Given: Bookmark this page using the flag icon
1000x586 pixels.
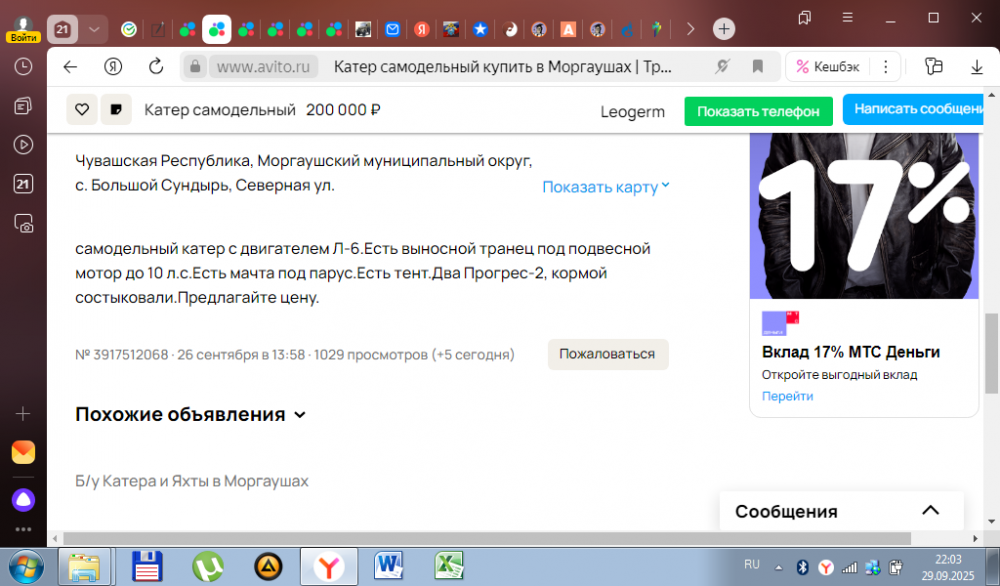Looking at the screenshot, I should [x=759, y=66].
